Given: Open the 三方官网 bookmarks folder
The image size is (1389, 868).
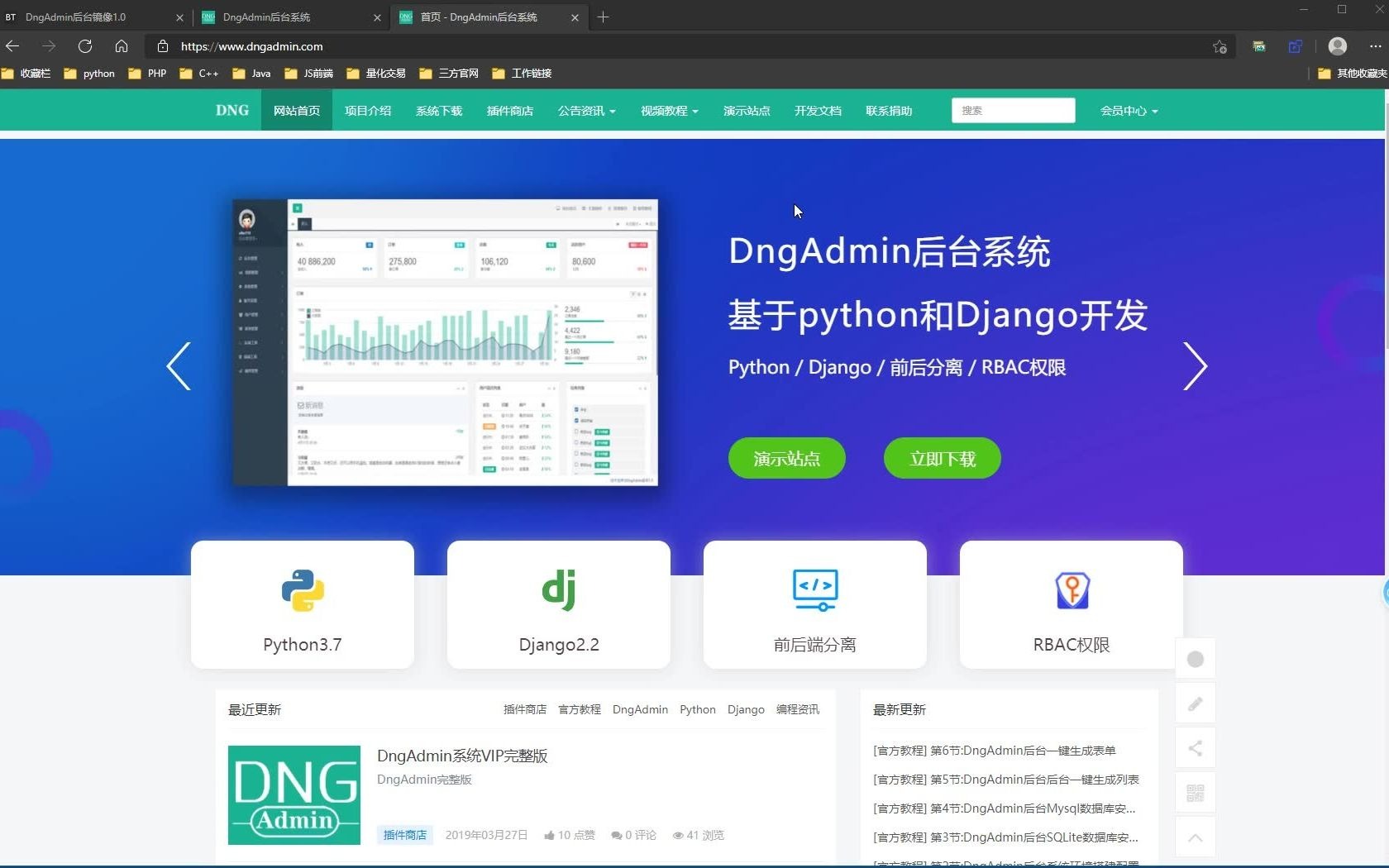Looking at the screenshot, I should coord(449,74).
